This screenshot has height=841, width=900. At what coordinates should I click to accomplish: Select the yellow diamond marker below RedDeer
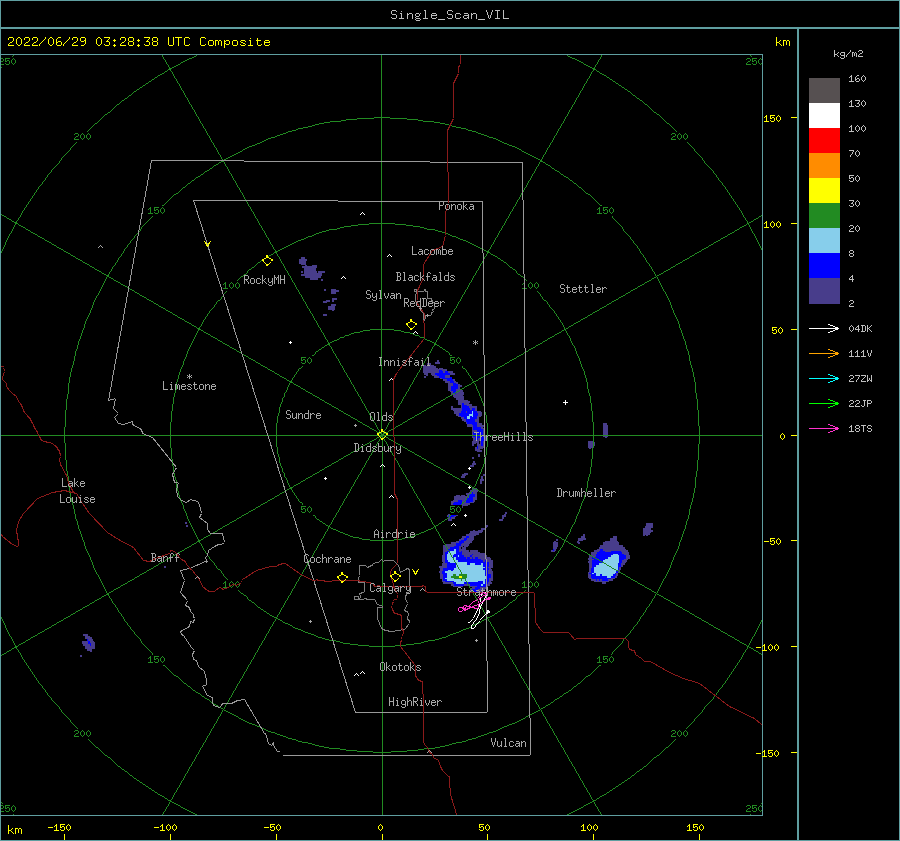pyautogui.click(x=411, y=325)
